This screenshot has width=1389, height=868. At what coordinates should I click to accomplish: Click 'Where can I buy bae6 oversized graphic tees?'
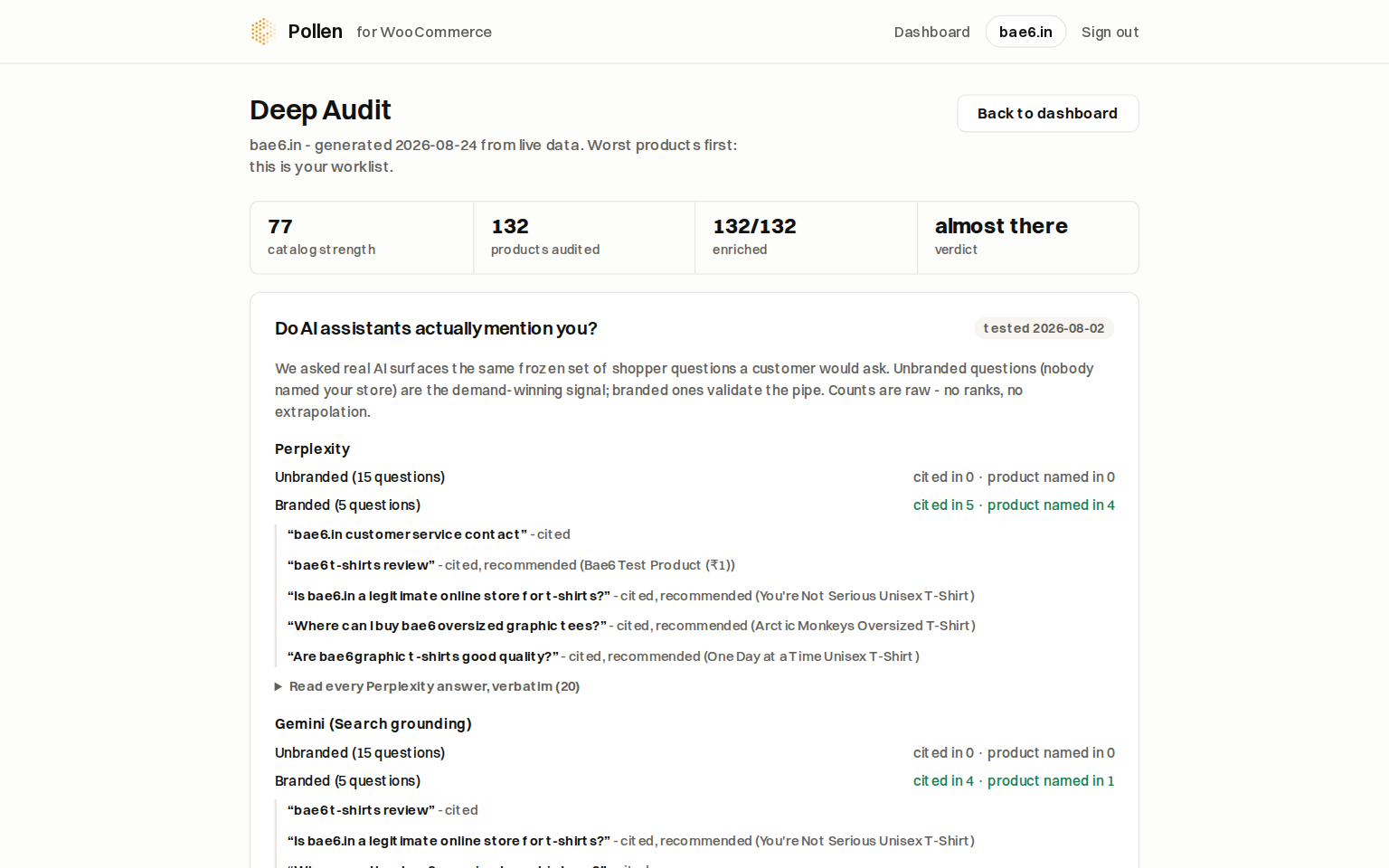point(447,626)
